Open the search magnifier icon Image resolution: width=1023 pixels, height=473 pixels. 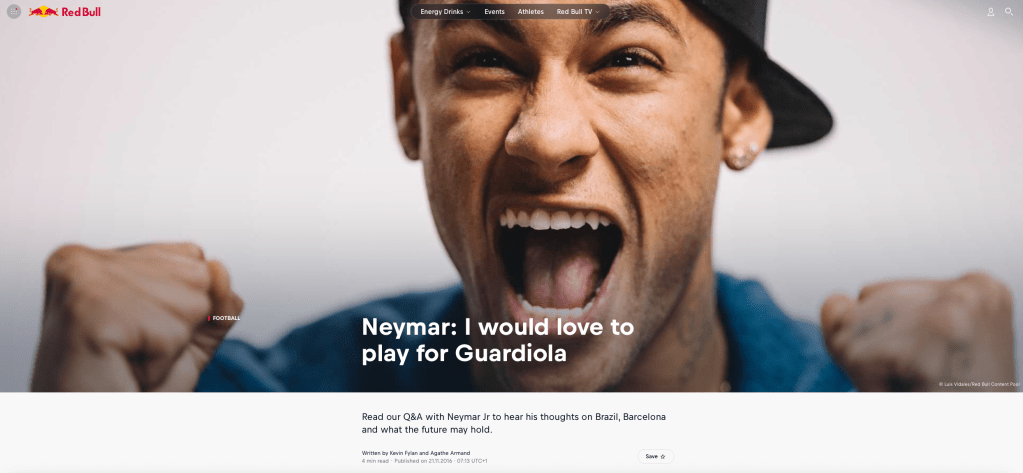coord(1009,12)
